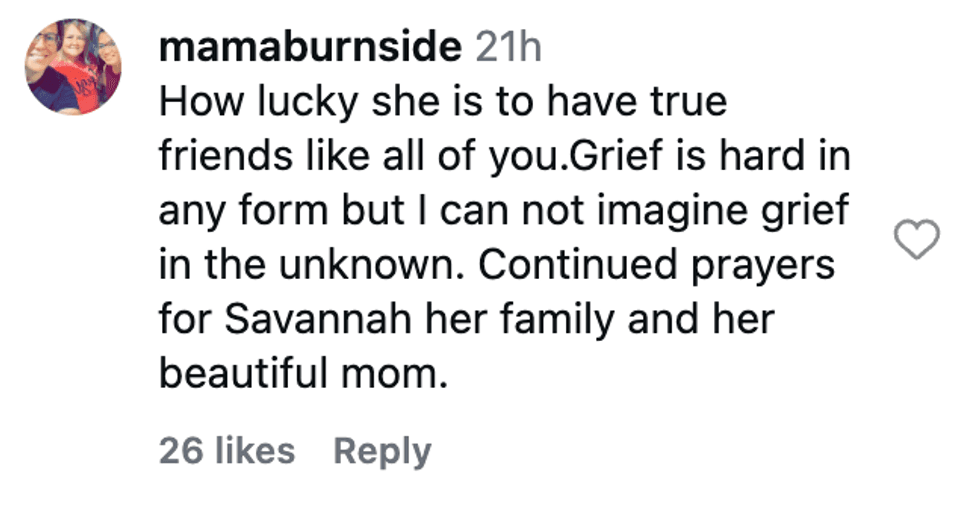Click the gray time posted label
The width and height of the screenshot is (980, 508).
click(x=508, y=47)
